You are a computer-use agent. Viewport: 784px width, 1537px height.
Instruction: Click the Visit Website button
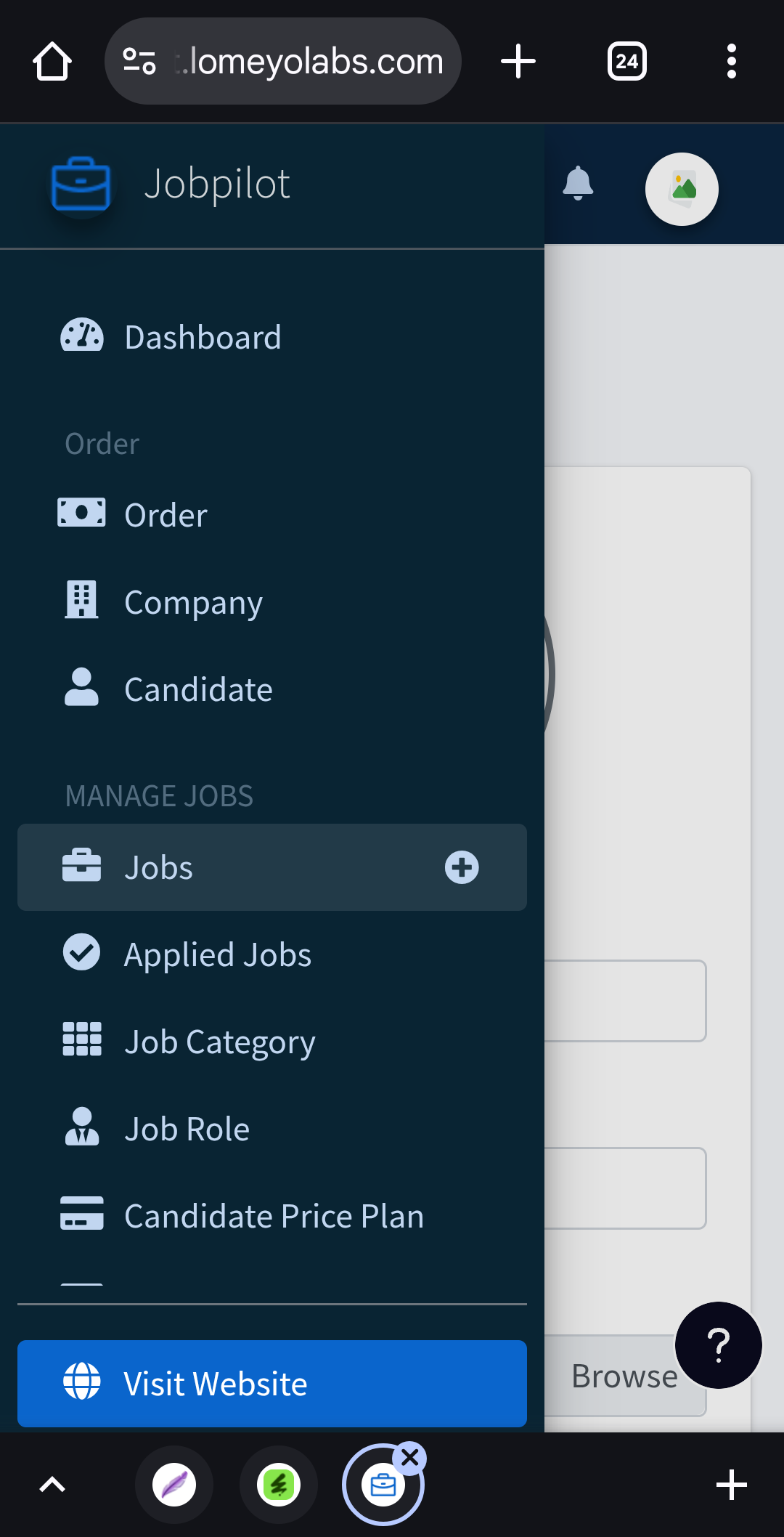[272, 1384]
